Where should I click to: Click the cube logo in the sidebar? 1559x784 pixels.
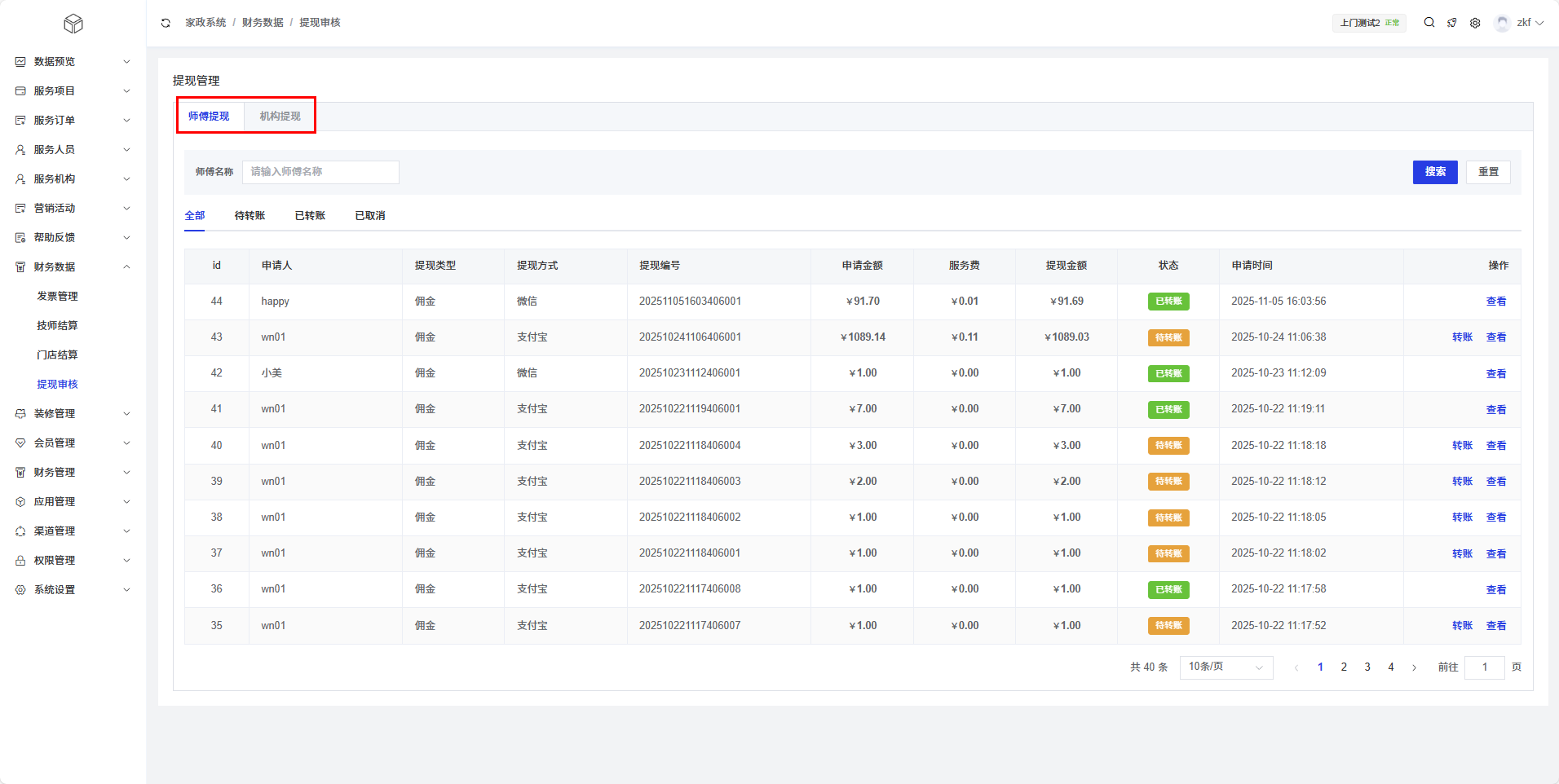pos(73,24)
